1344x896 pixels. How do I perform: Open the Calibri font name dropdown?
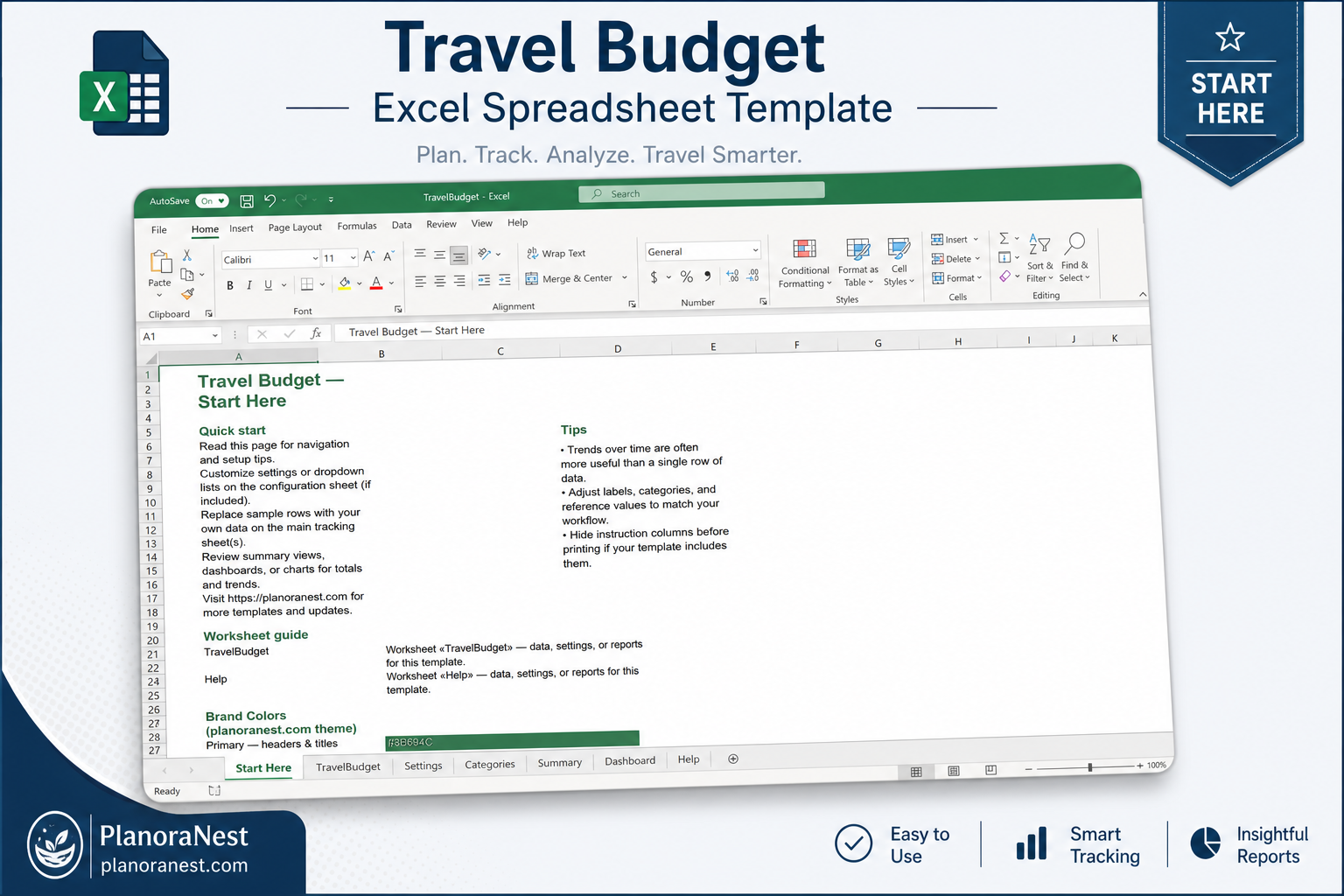pos(315,258)
